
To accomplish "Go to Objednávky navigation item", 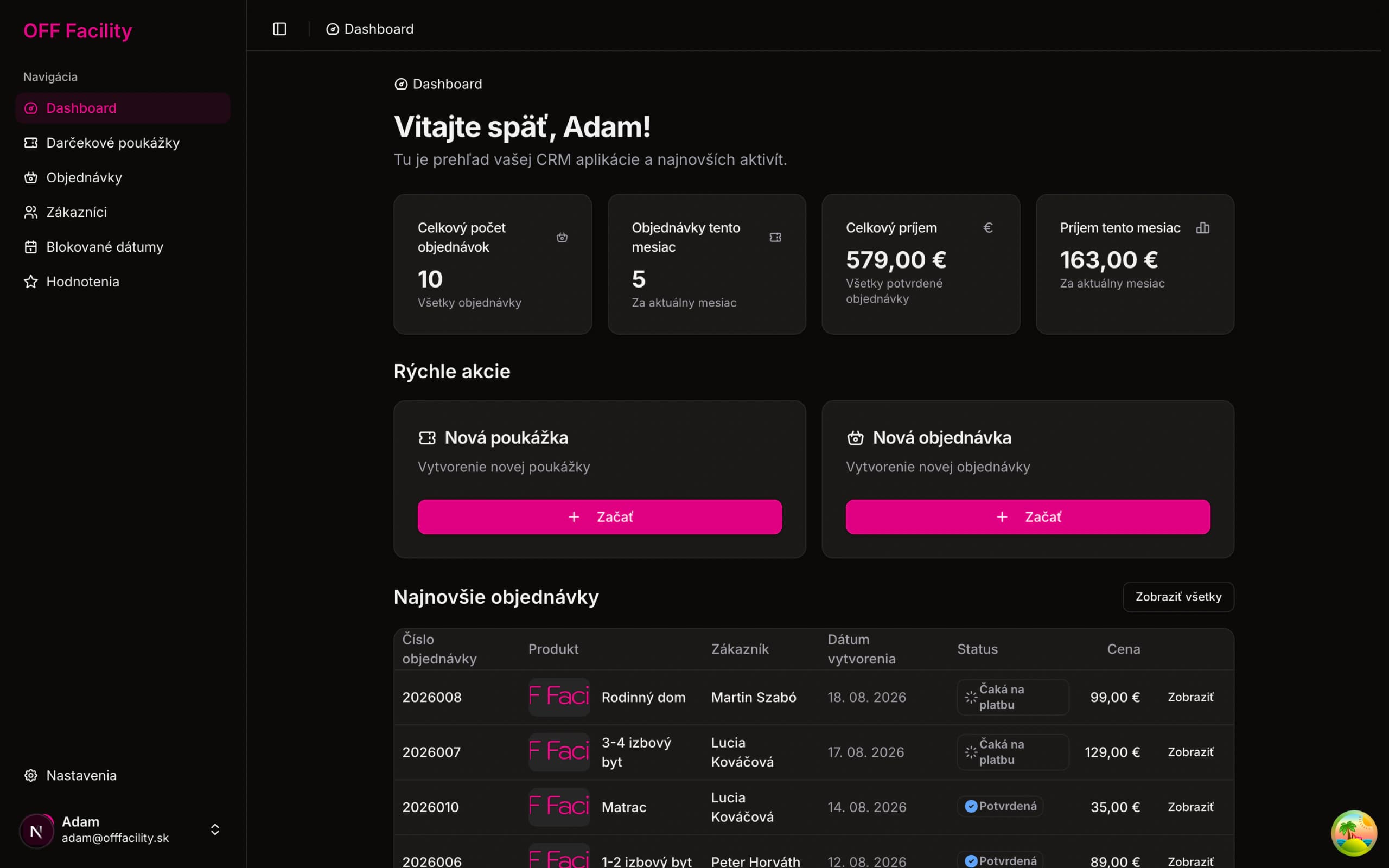I will click(x=123, y=177).
